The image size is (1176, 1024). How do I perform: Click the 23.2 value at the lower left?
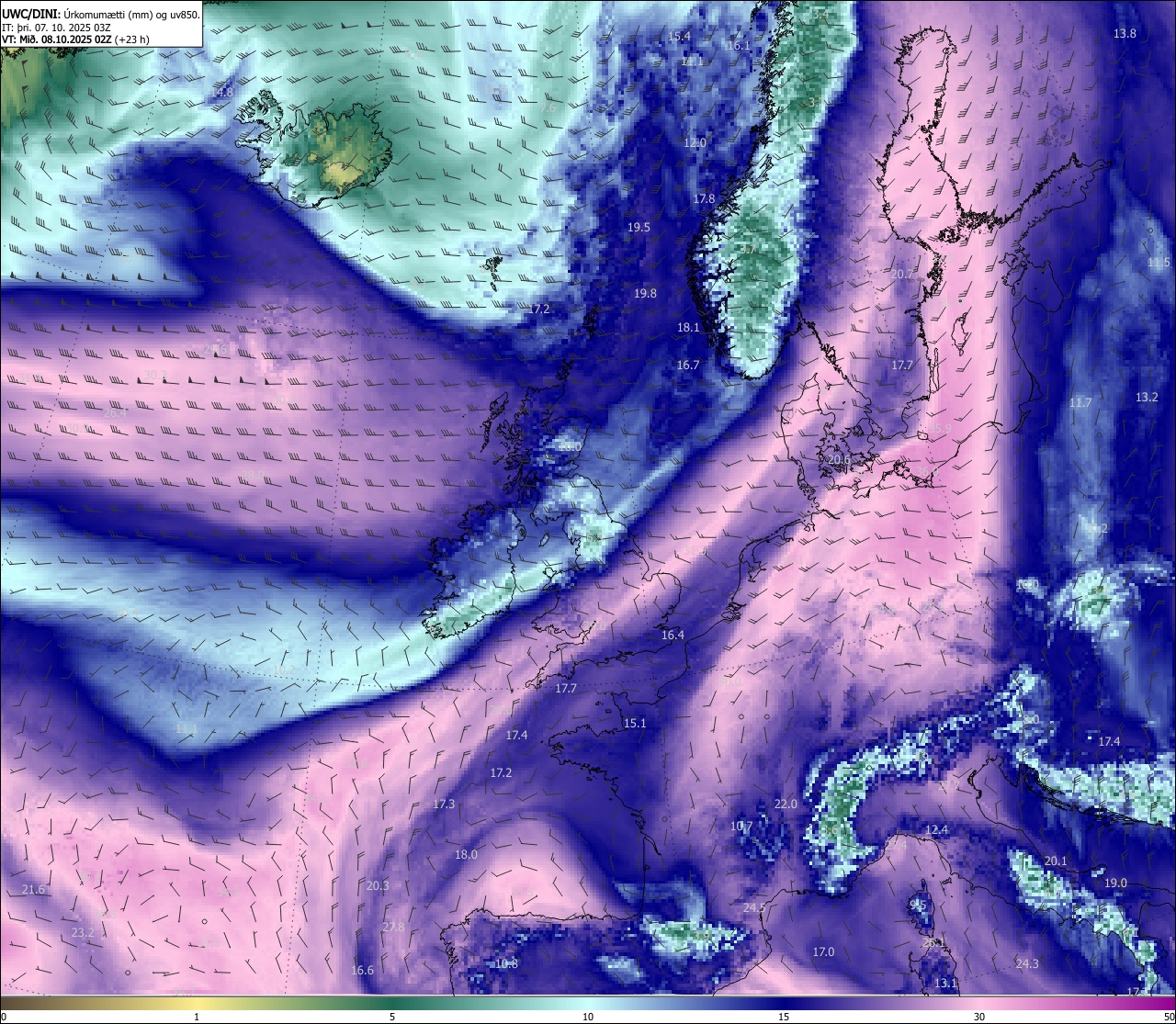83,932
